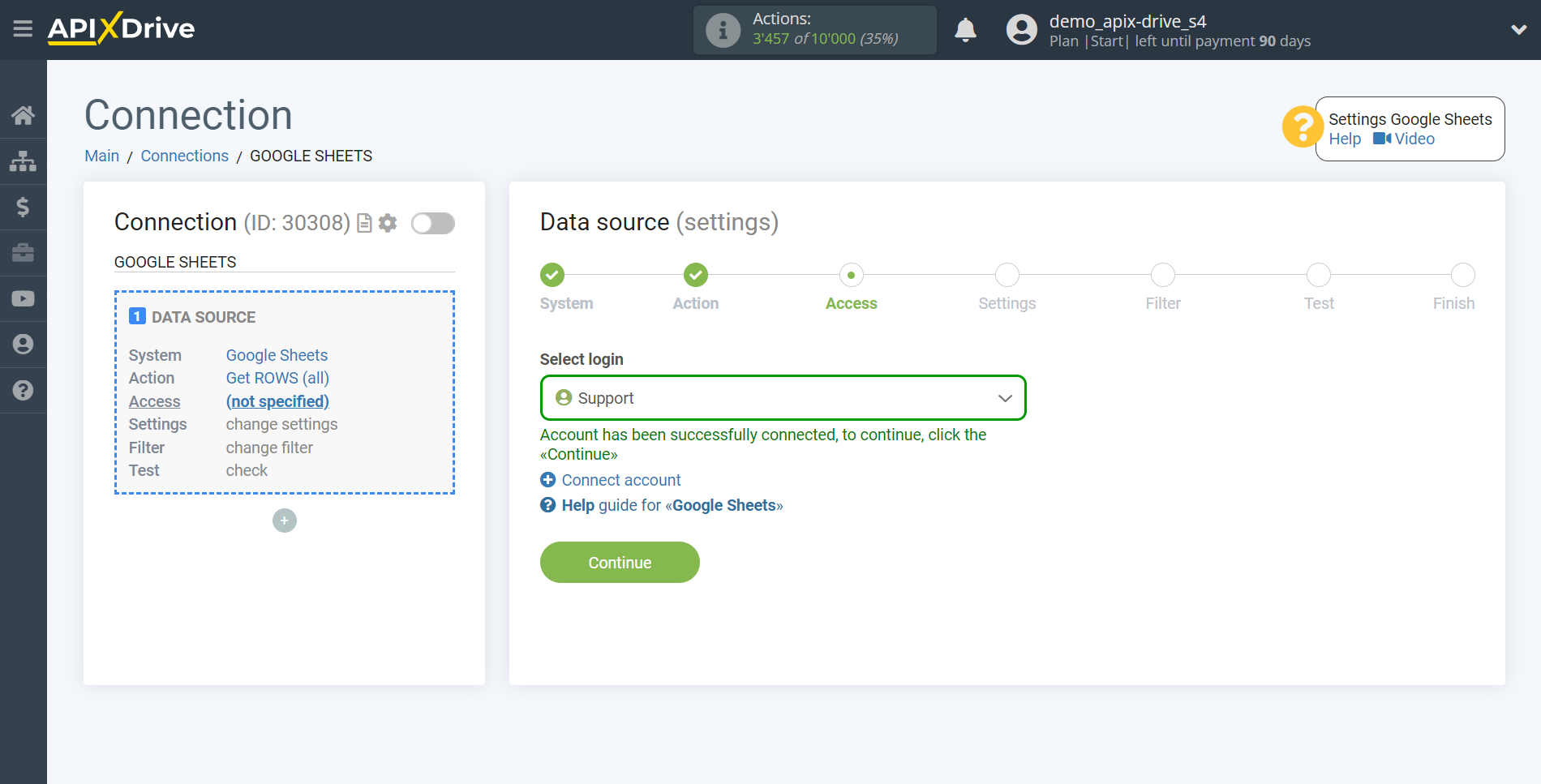
Task: Click the check test text
Action: 247,470
